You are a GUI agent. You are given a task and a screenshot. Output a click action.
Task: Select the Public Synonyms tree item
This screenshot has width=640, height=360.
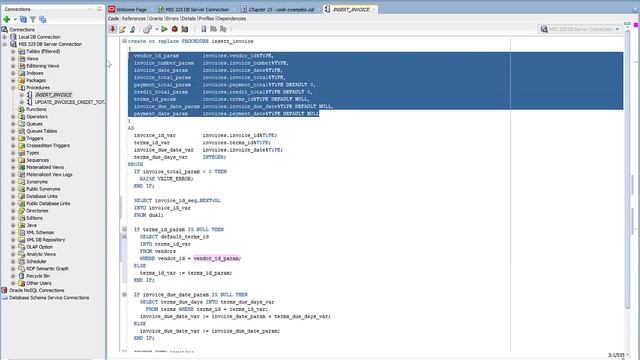(43, 189)
